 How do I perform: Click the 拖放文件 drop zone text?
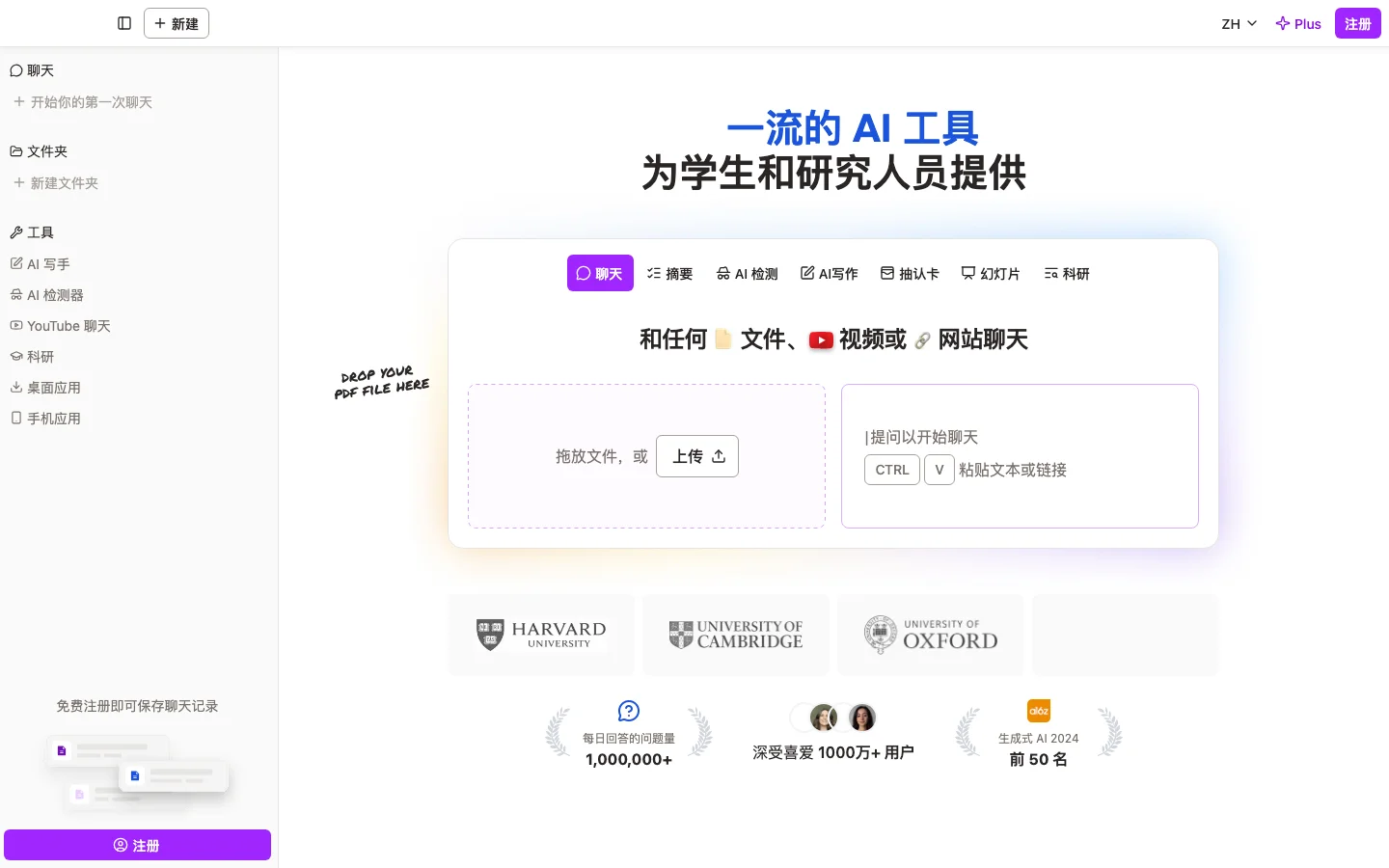(x=602, y=456)
